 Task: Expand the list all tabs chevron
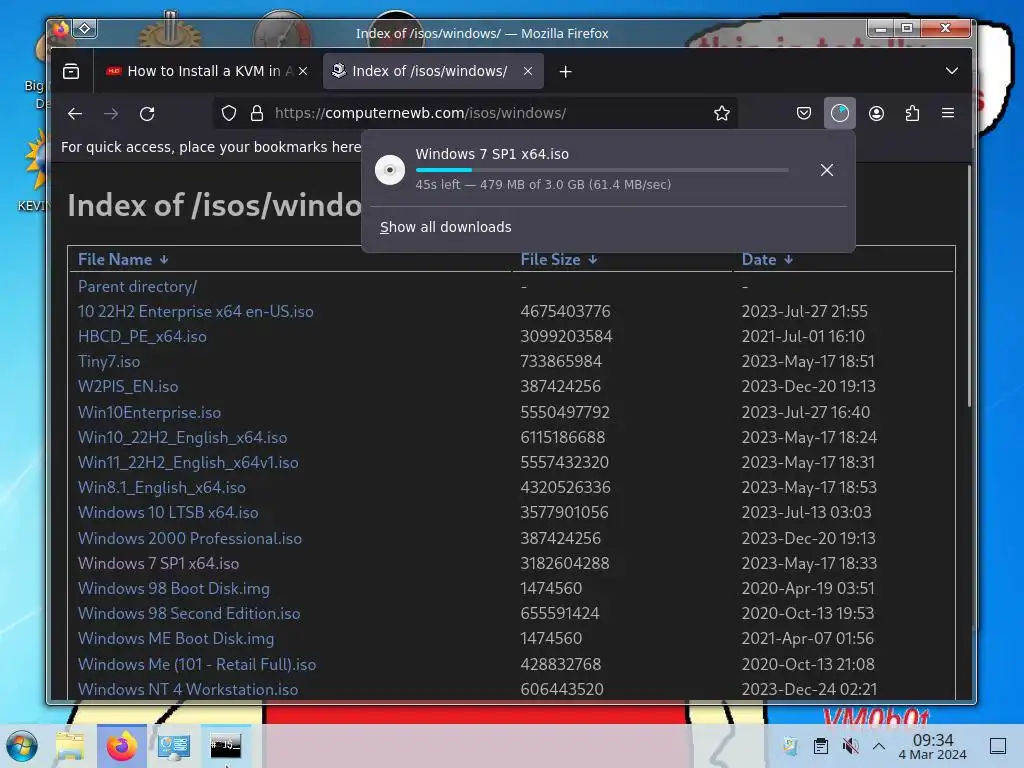point(952,71)
